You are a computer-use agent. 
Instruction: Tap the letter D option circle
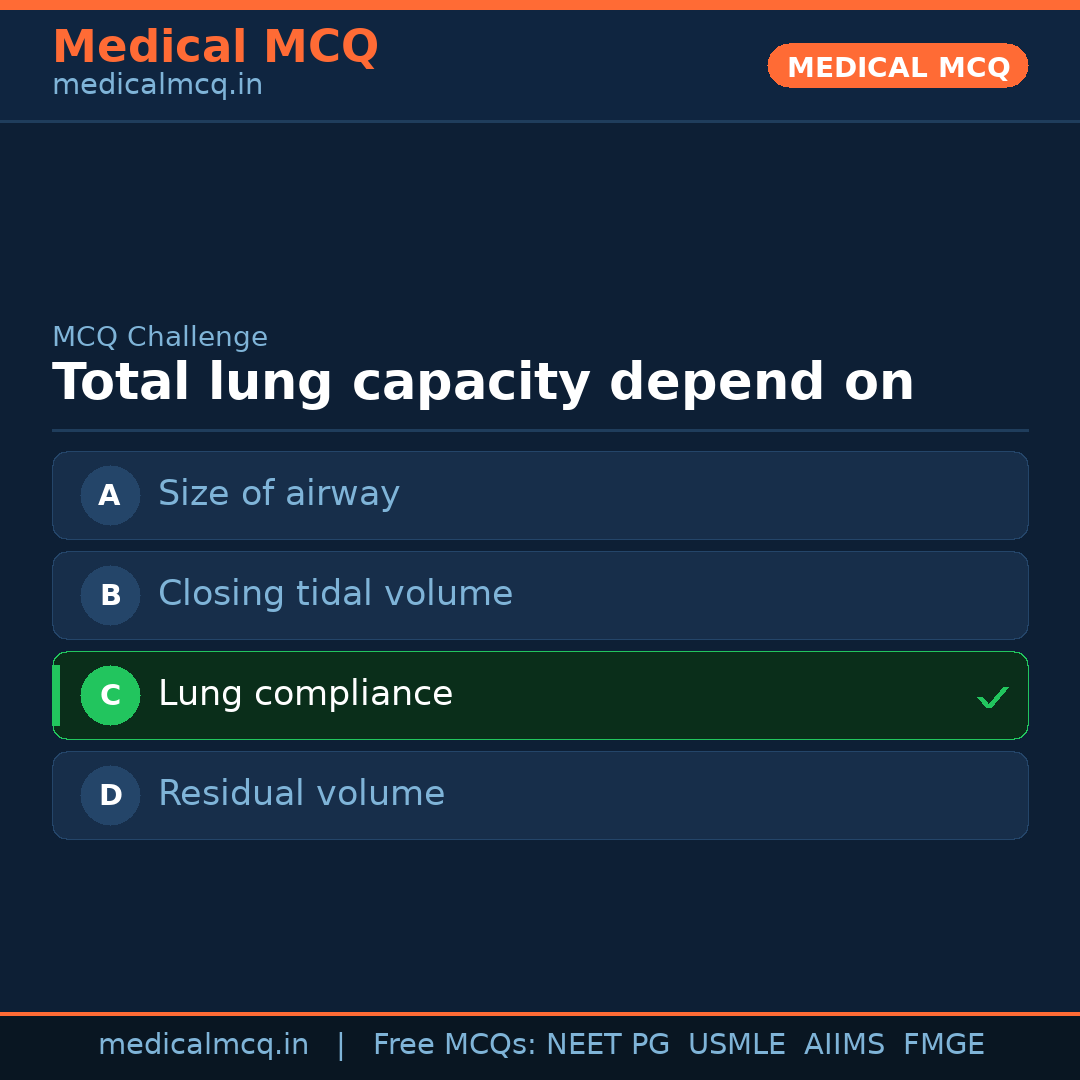click(110, 795)
